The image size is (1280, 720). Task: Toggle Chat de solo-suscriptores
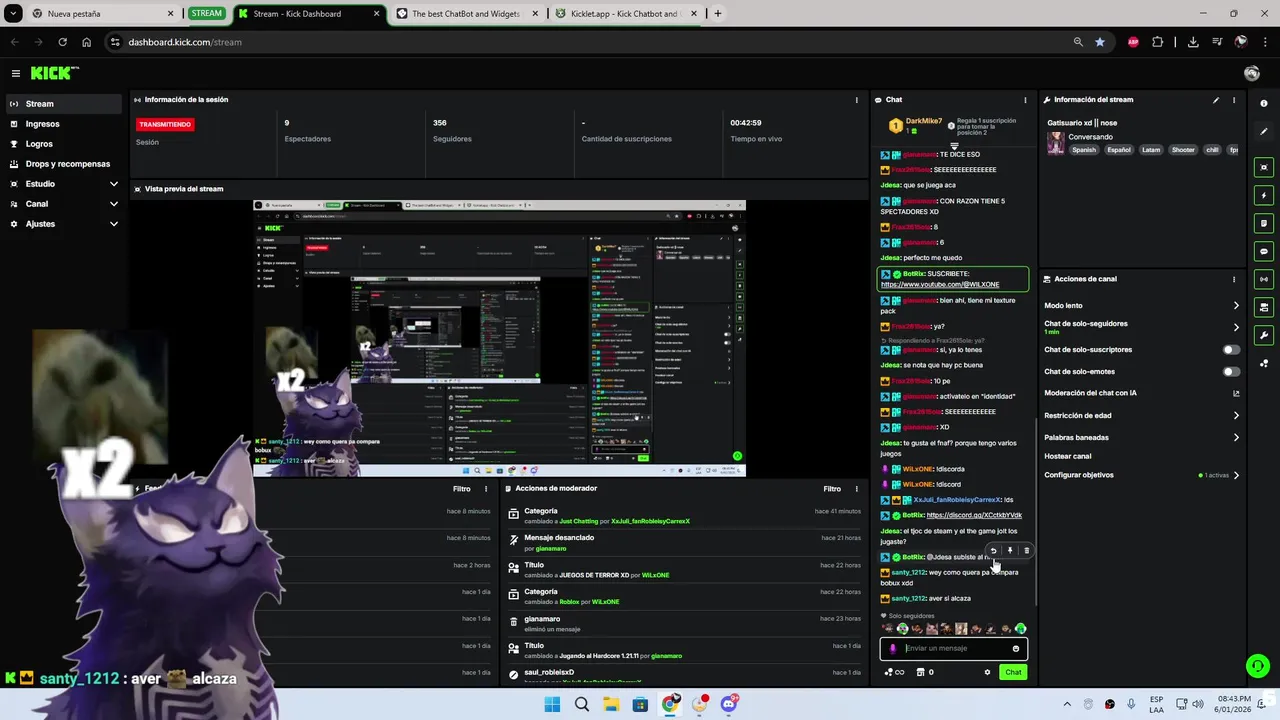click(x=1231, y=350)
